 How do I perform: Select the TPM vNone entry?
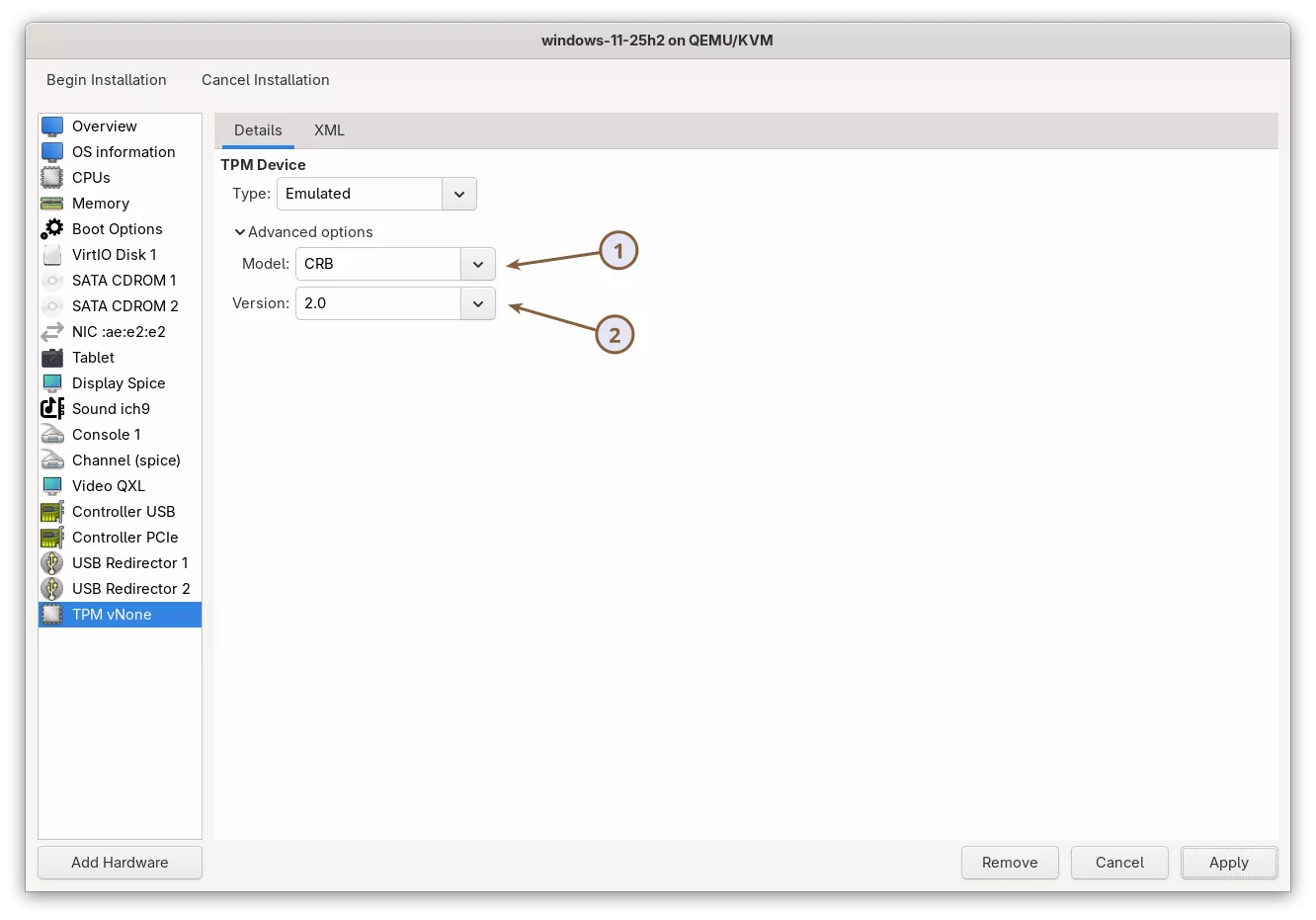click(x=120, y=615)
